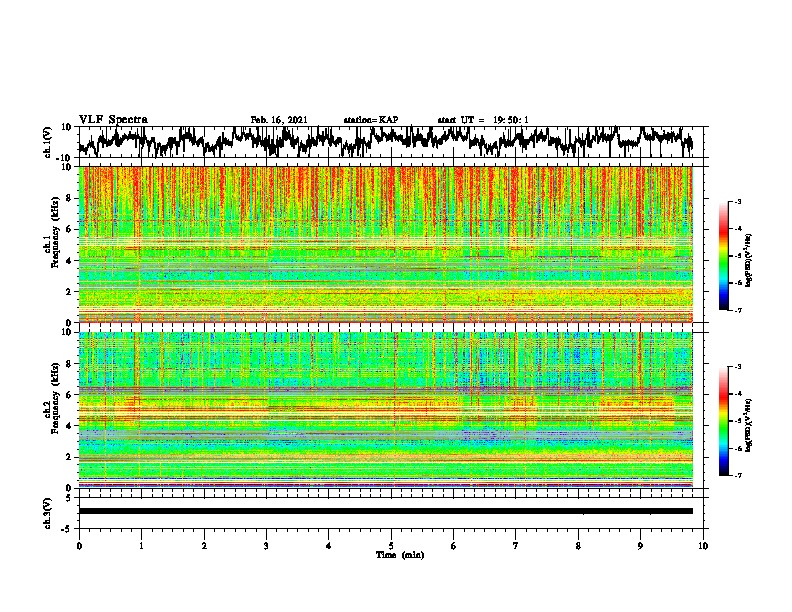Click the 'VLF Spectra' title text
Screen dimensions: 792x612
113,120
